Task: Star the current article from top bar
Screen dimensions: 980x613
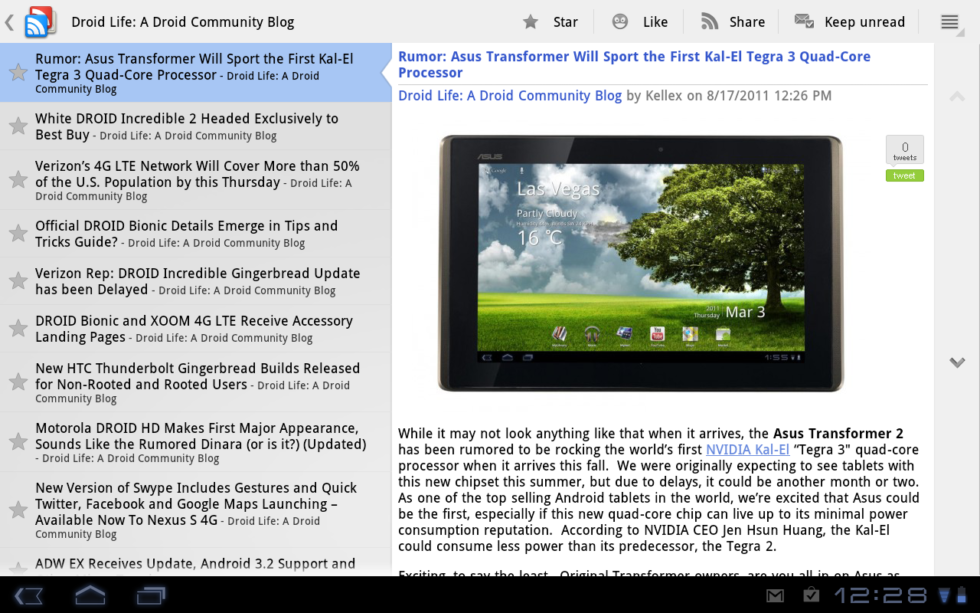Action: pyautogui.click(x=551, y=22)
